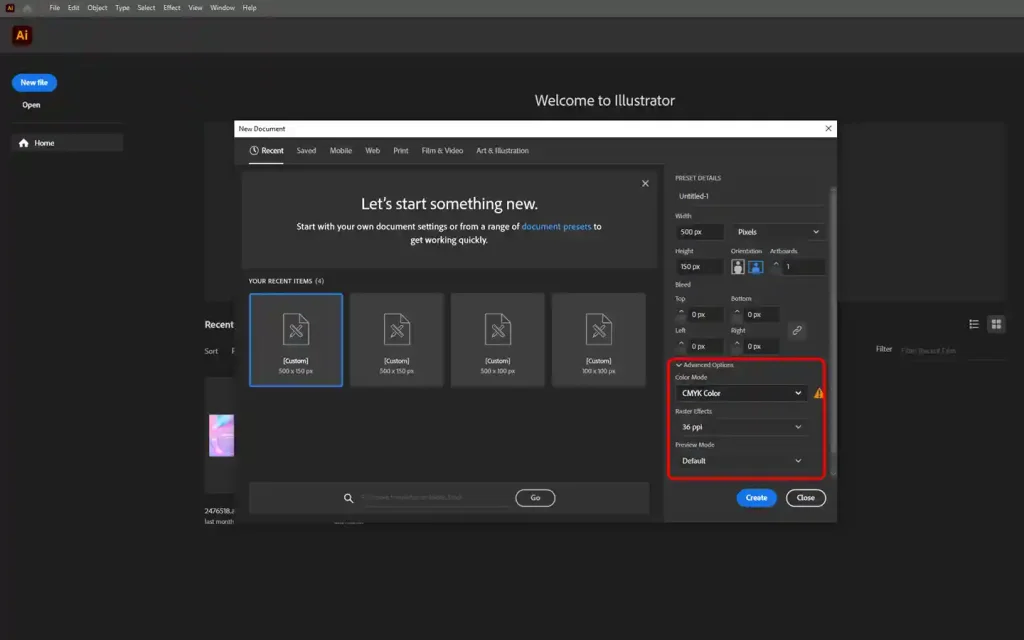Click the template search field in the dialog

(x=435, y=498)
